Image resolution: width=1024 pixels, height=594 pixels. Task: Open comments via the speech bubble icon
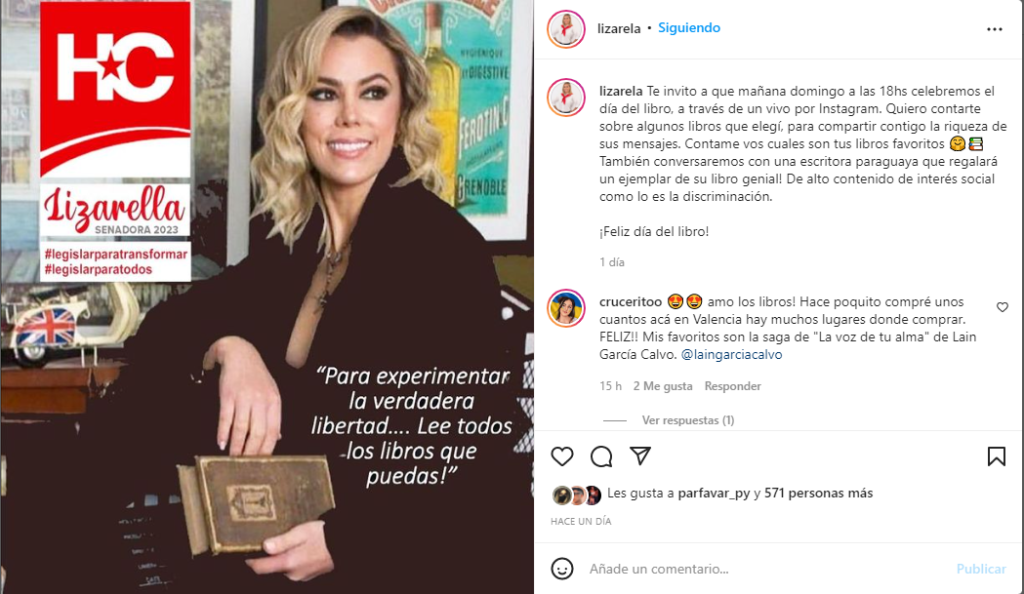pyautogui.click(x=601, y=456)
